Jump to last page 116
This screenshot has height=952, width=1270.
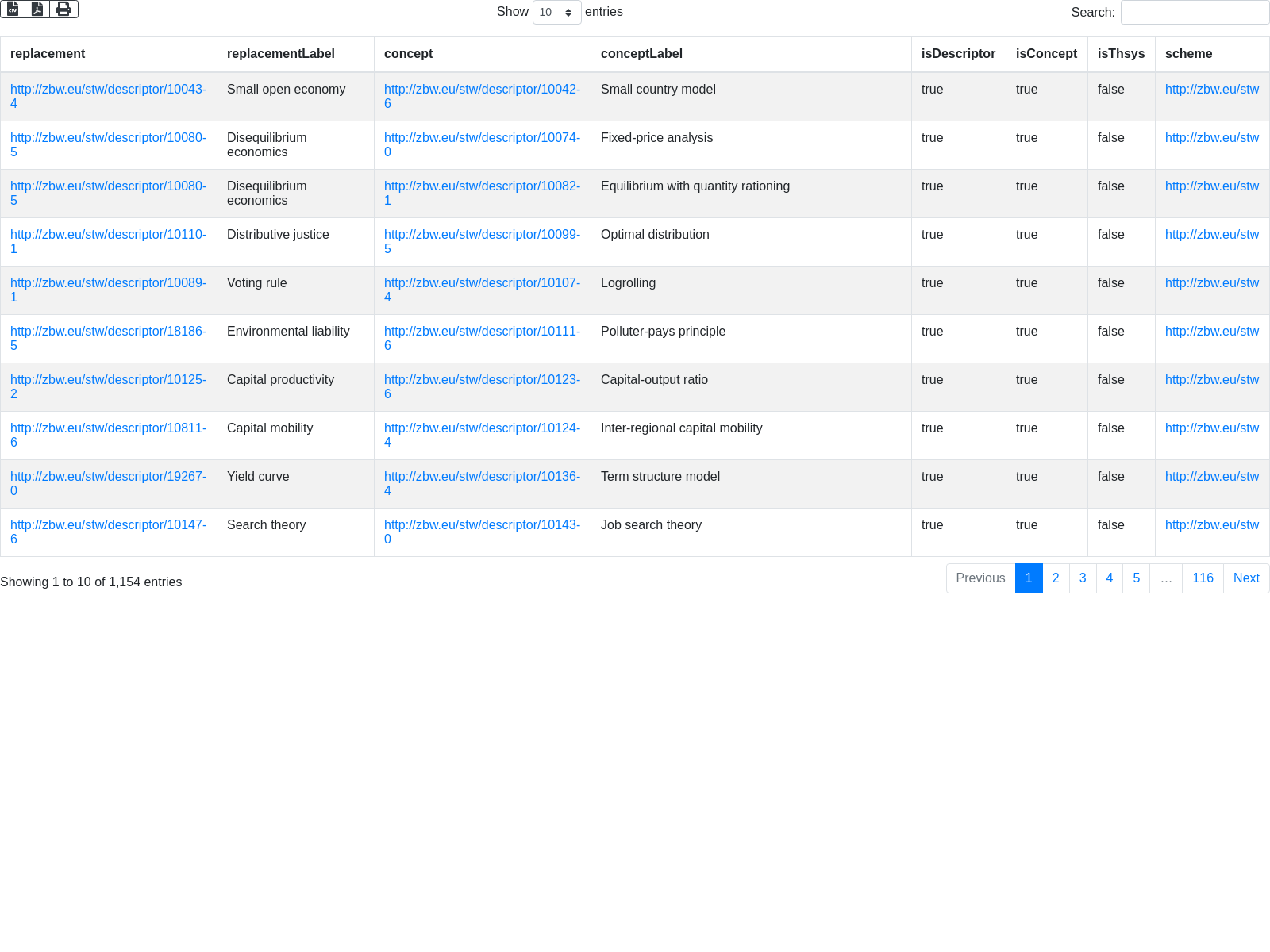(1203, 578)
